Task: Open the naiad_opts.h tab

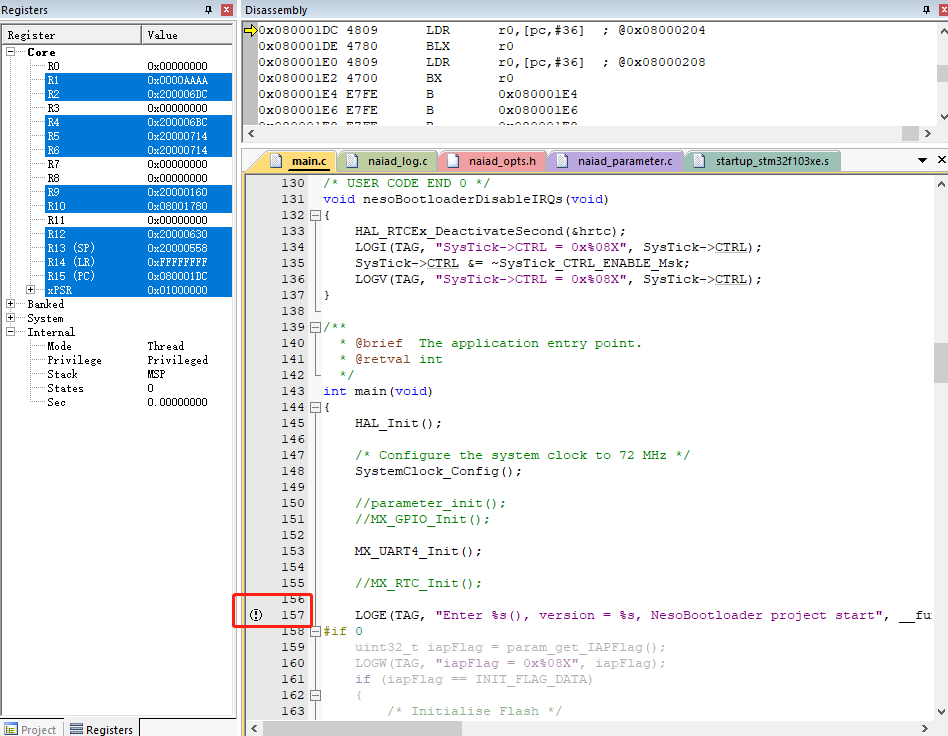Action: 494,161
